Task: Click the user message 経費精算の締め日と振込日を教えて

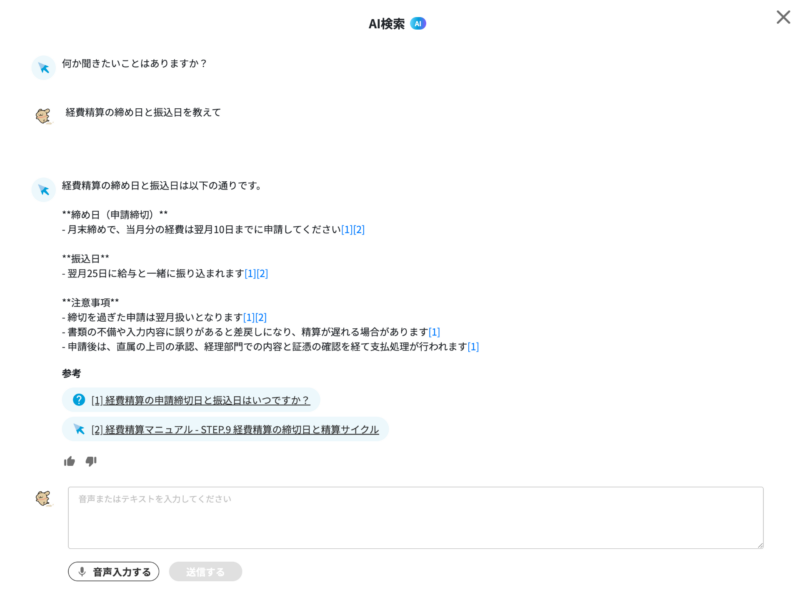Action: (x=143, y=112)
